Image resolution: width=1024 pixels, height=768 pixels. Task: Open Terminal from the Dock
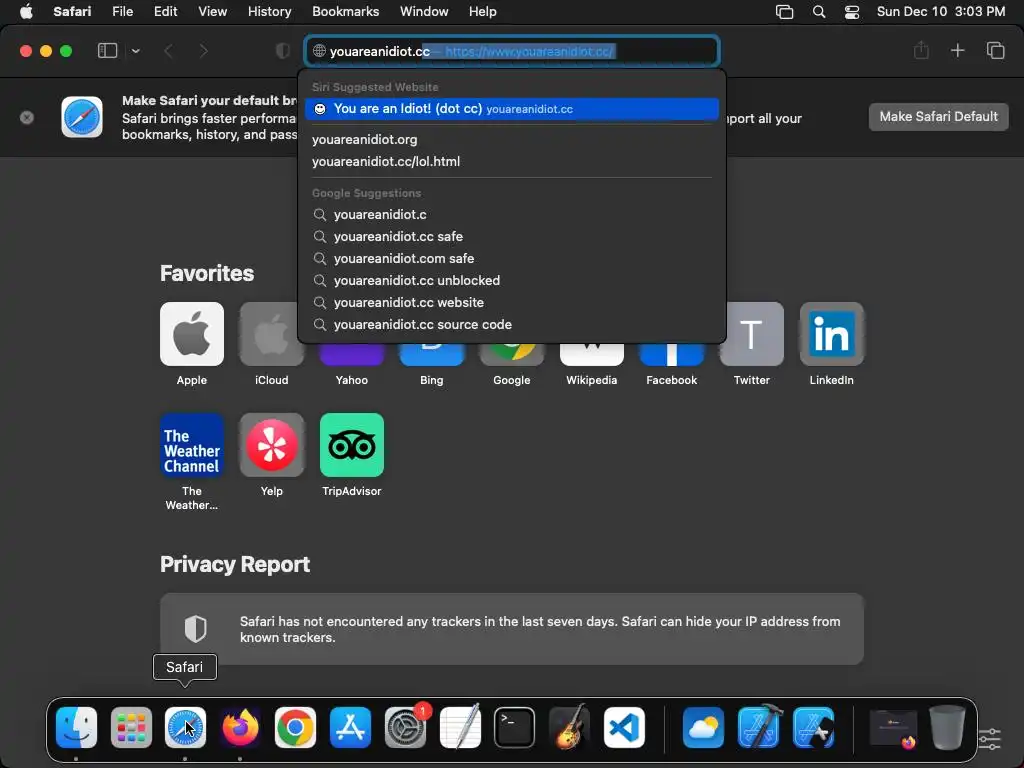coord(515,727)
